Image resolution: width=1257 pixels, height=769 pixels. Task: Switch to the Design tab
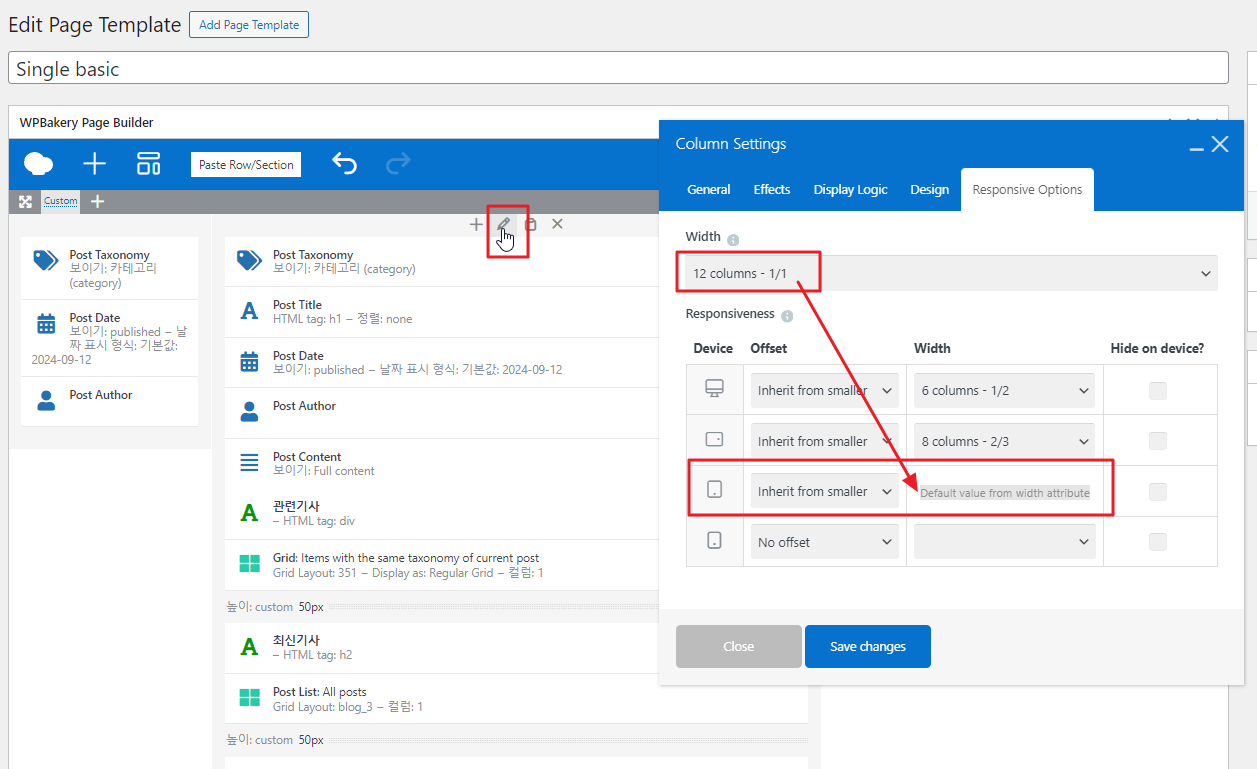[x=929, y=190]
